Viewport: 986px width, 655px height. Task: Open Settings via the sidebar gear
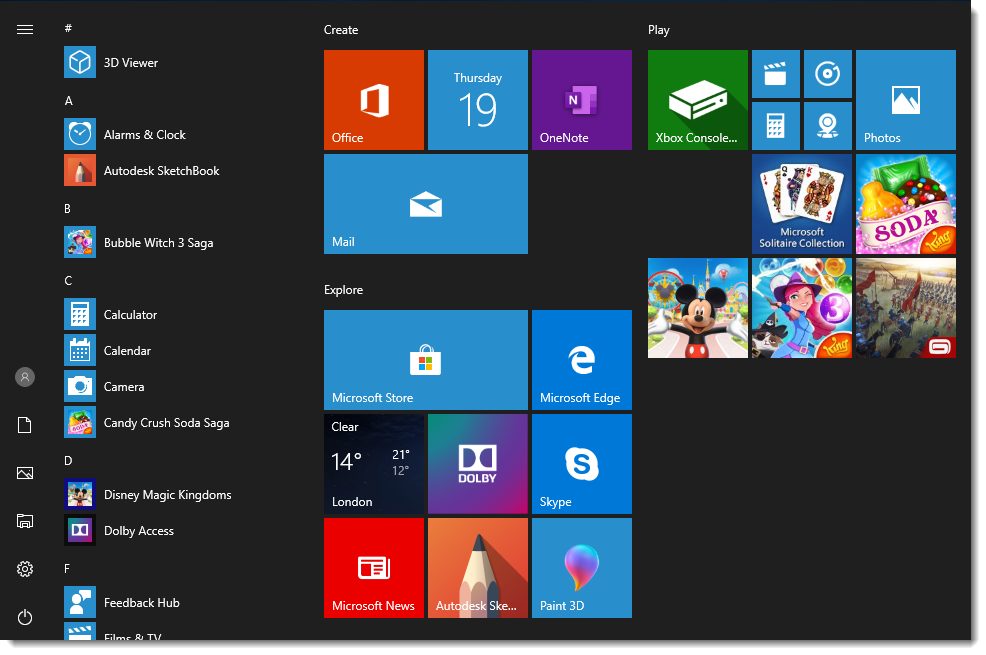tap(24, 569)
